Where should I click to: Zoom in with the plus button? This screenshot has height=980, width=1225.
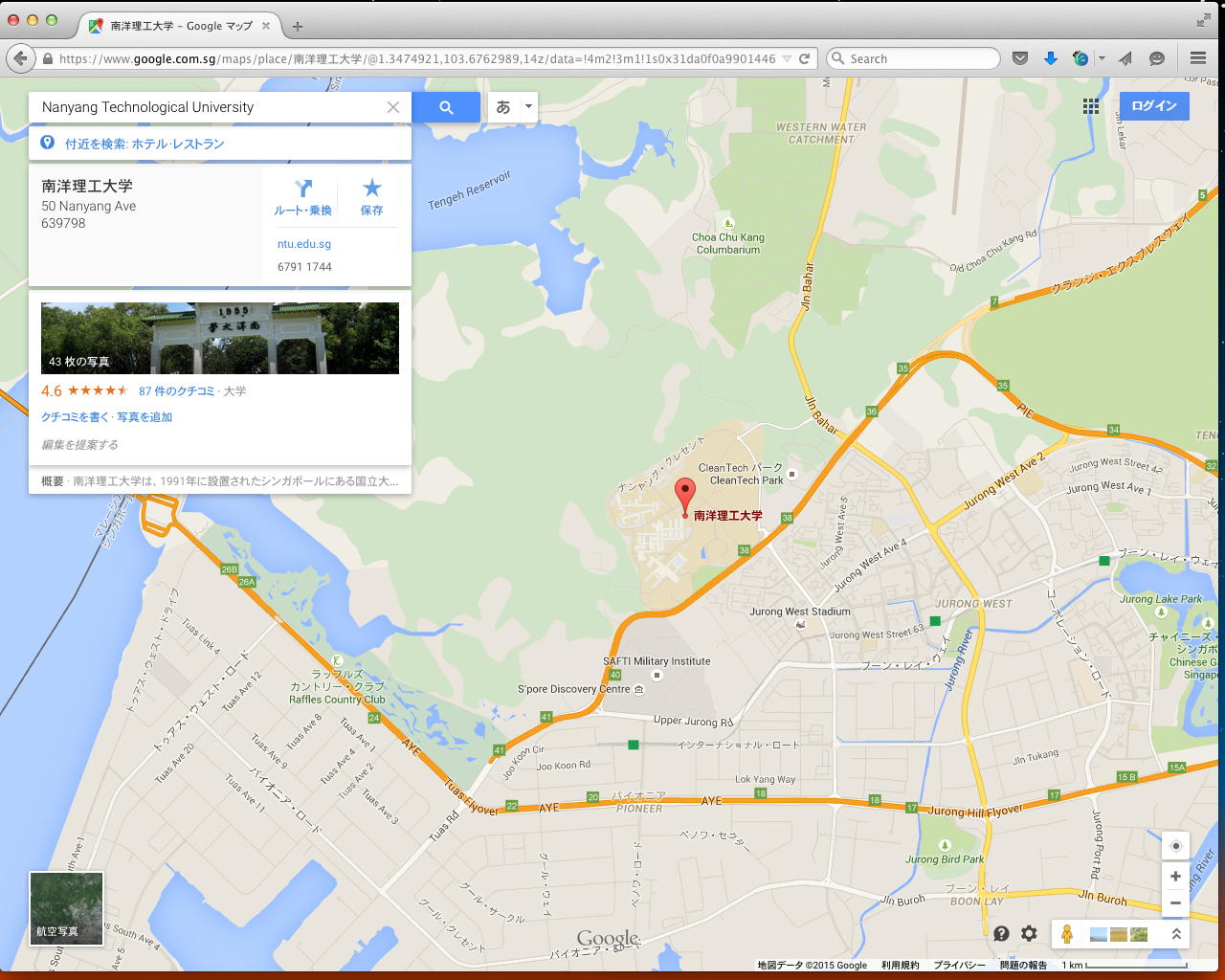(x=1175, y=876)
